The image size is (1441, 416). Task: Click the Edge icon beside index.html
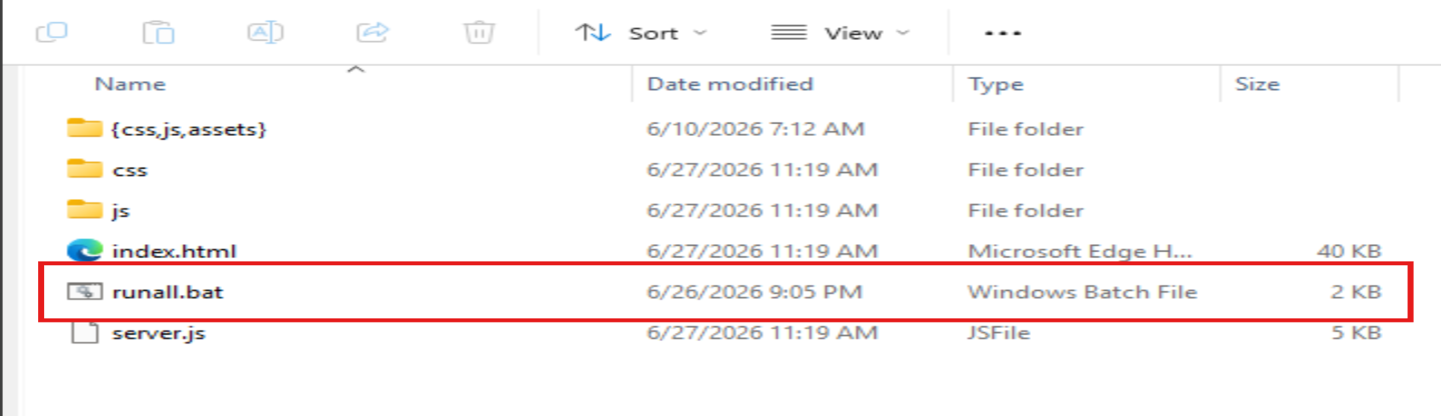(84, 250)
